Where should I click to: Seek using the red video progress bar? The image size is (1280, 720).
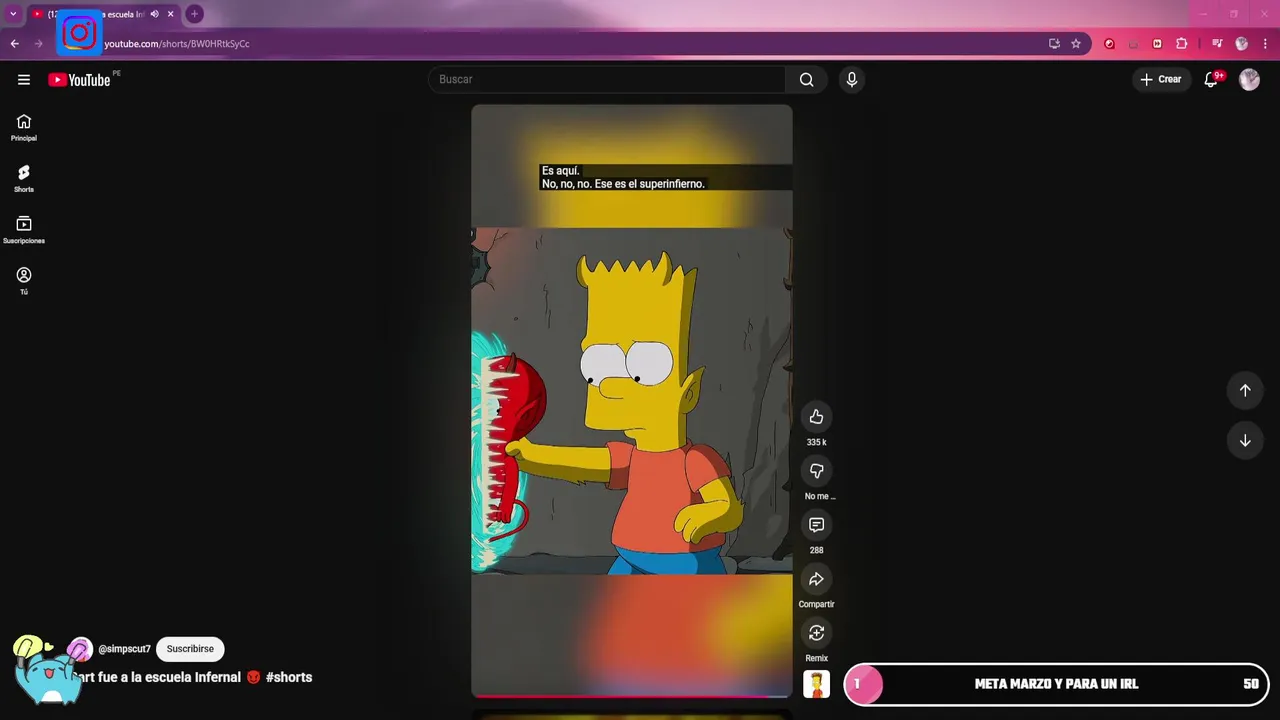coord(632,695)
